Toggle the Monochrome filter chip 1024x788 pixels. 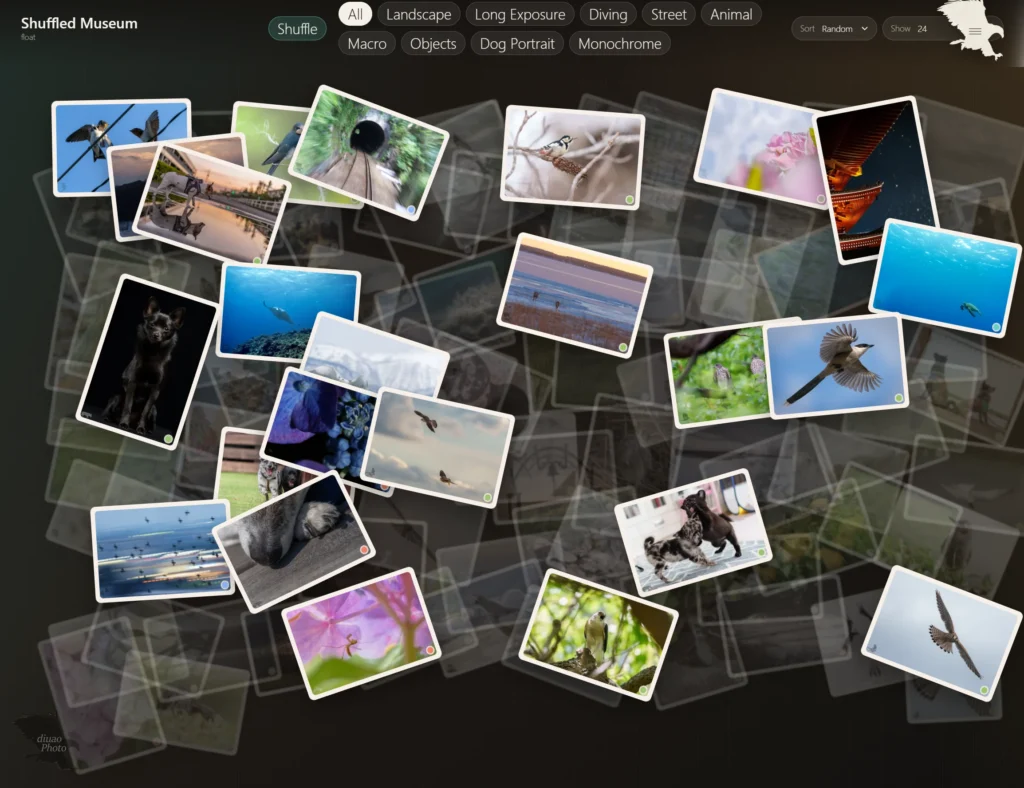click(619, 44)
